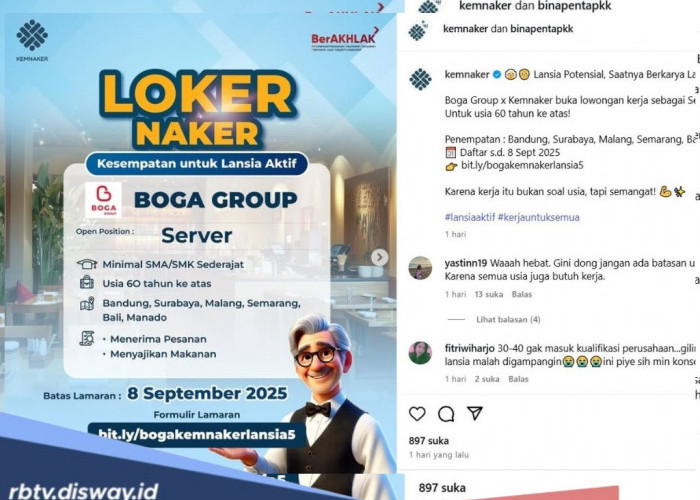The height and width of the screenshot is (500, 700).
Task: Open the #lansiaaktif hashtag
Action: pyautogui.click(x=470, y=217)
